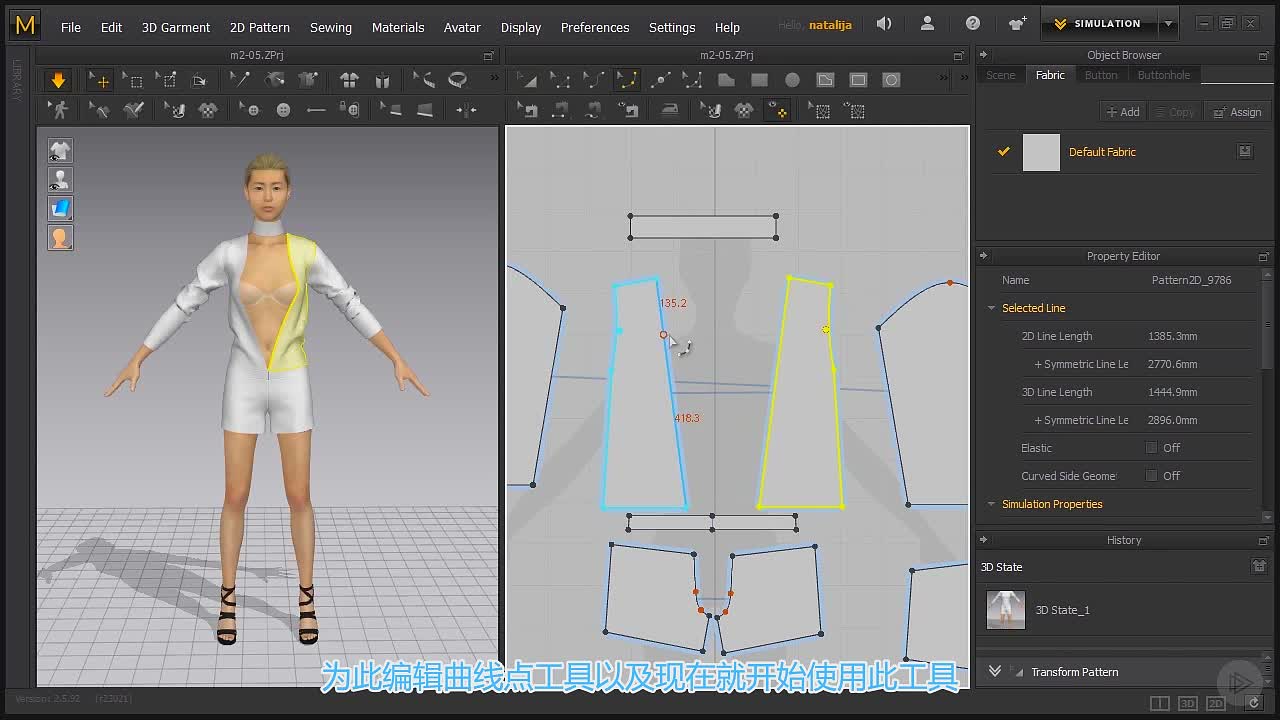Open the Materials menu
This screenshot has width=1280, height=720.
398,27
